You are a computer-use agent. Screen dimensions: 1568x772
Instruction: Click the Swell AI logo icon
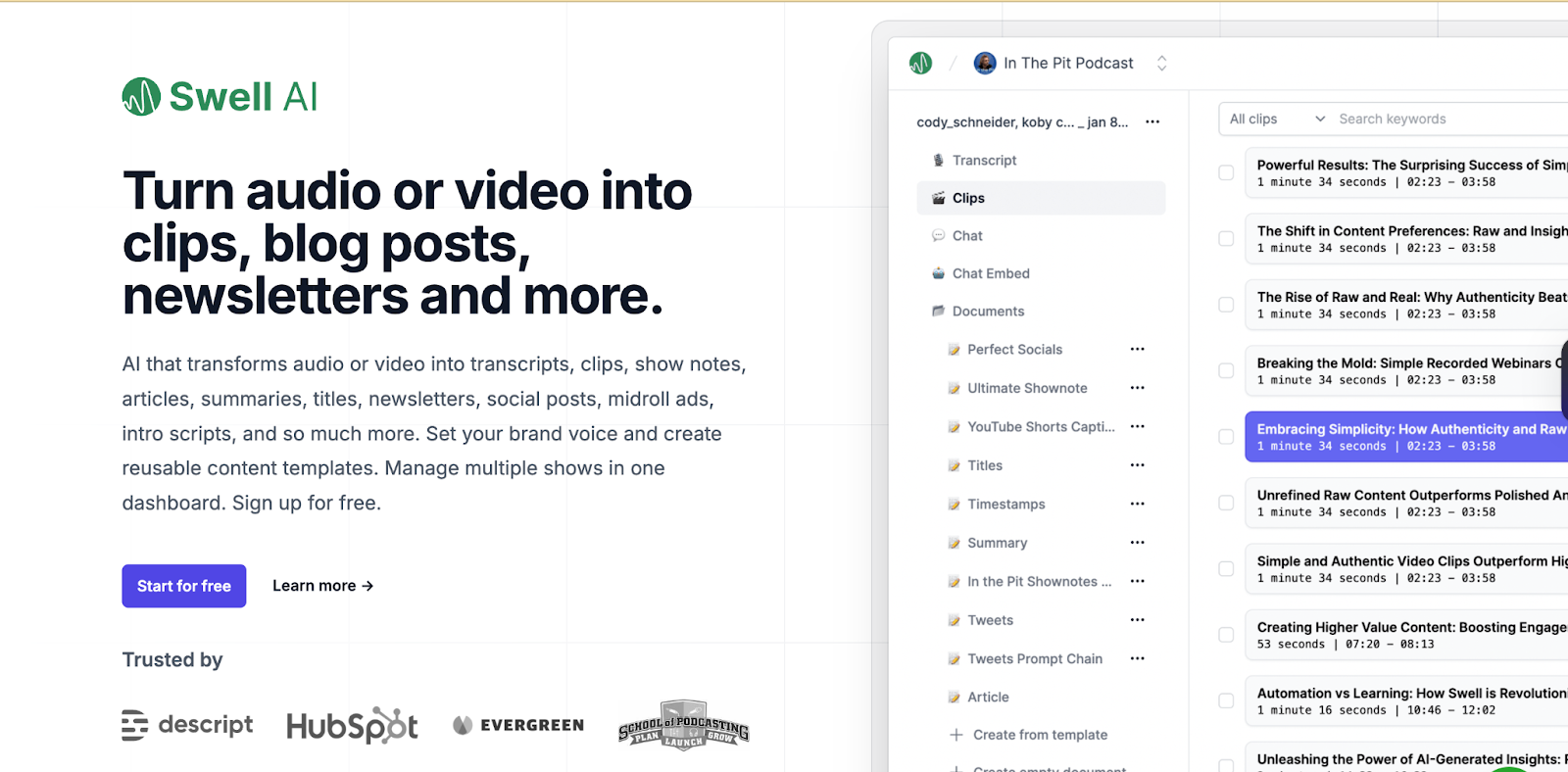pos(141,97)
